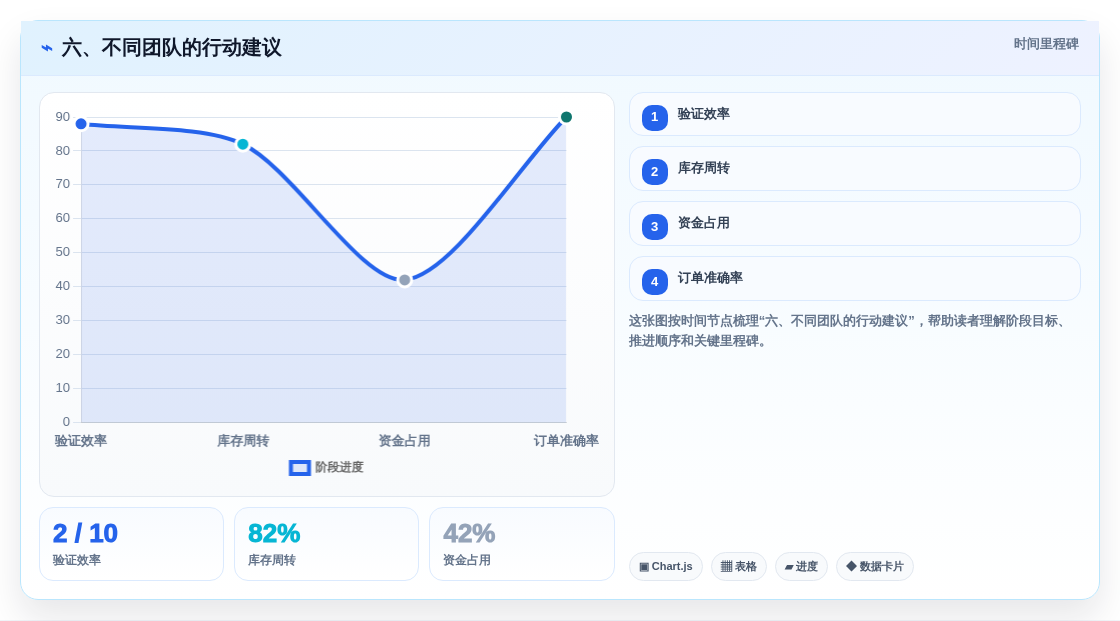
Task: Click the 表格 tag
Action: (739, 567)
